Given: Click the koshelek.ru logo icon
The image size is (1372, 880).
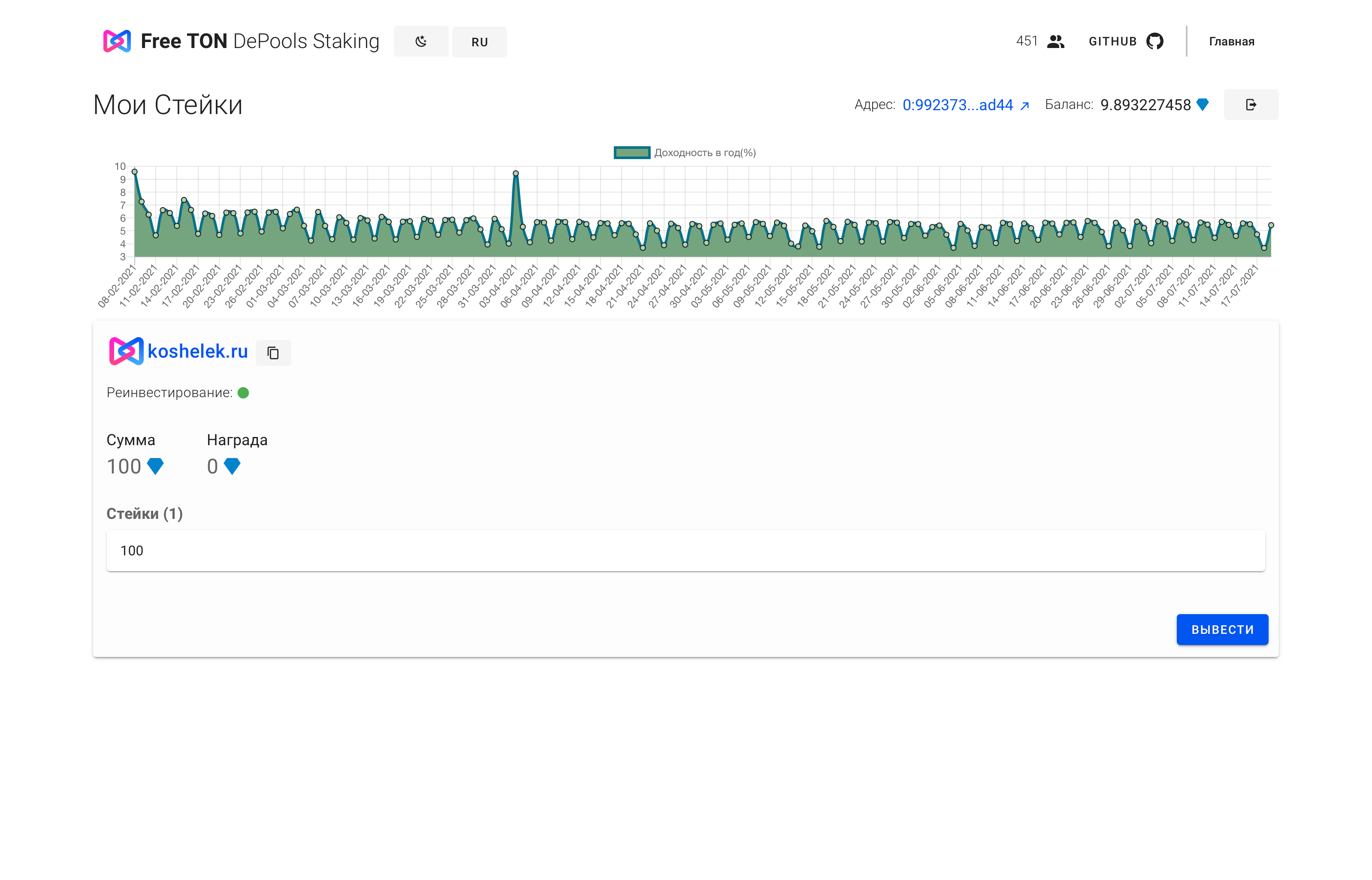Looking at the screenshot, I should pos(126,351).
